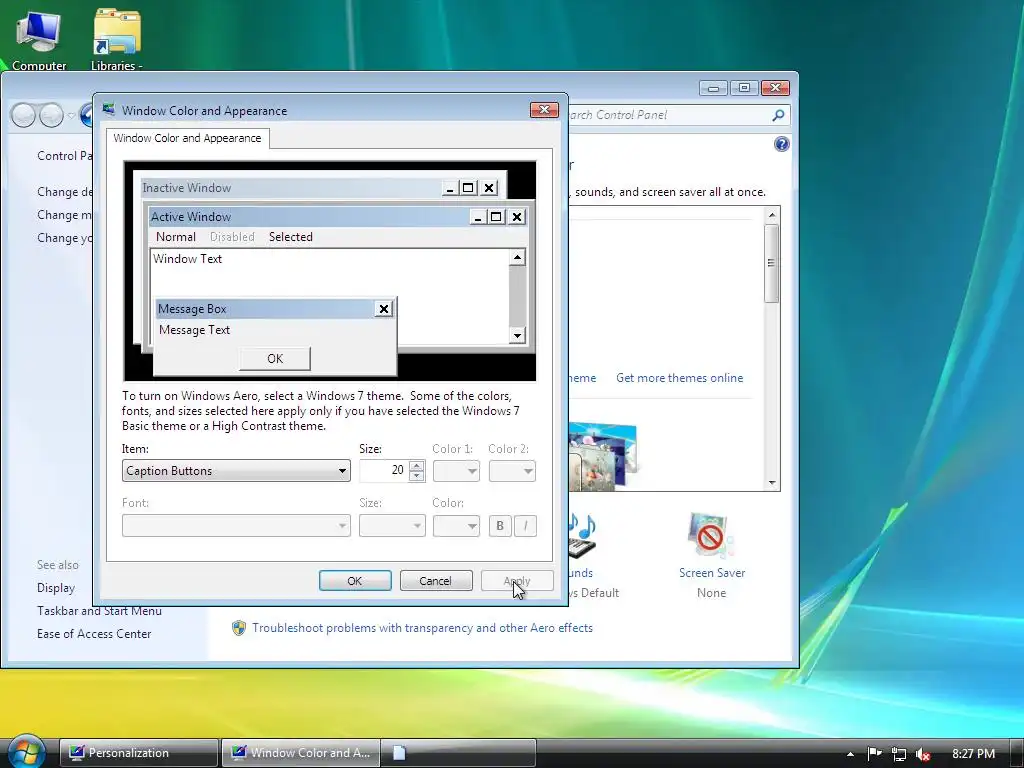Click the themes list vertical scrollbar thumb
The height and width of the screenshot is (768, 1024).
click(771, 263)
